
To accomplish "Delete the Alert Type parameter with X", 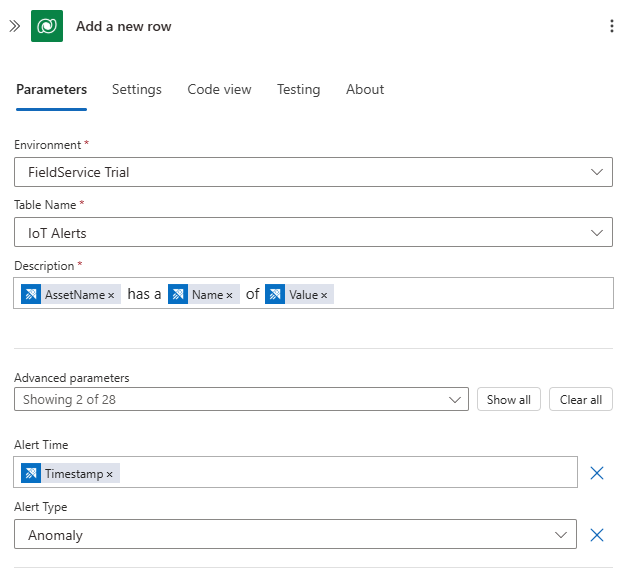I will click(x=597, y=535).
